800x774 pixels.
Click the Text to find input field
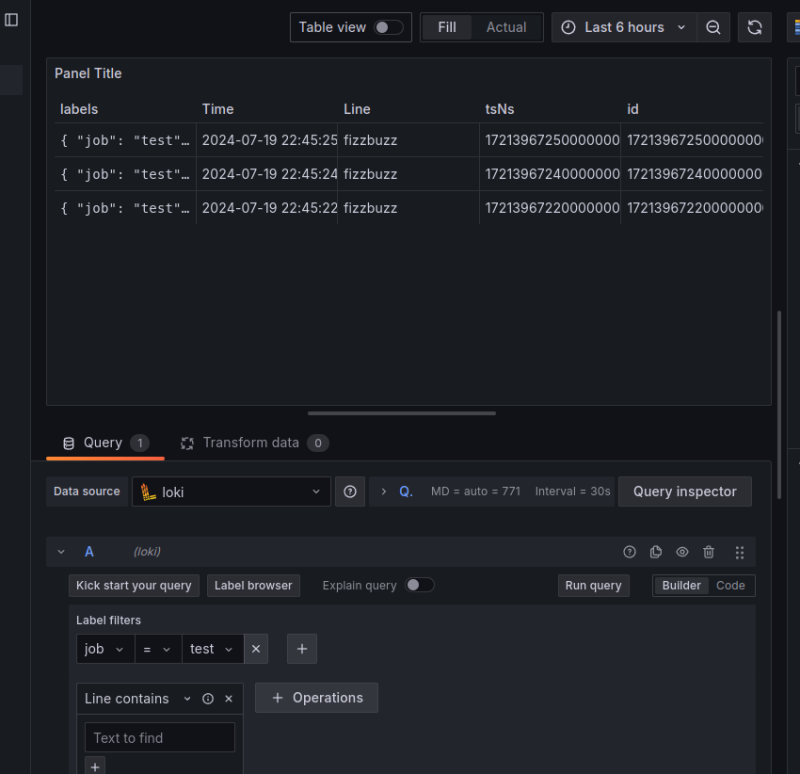[x=160, y=738]
